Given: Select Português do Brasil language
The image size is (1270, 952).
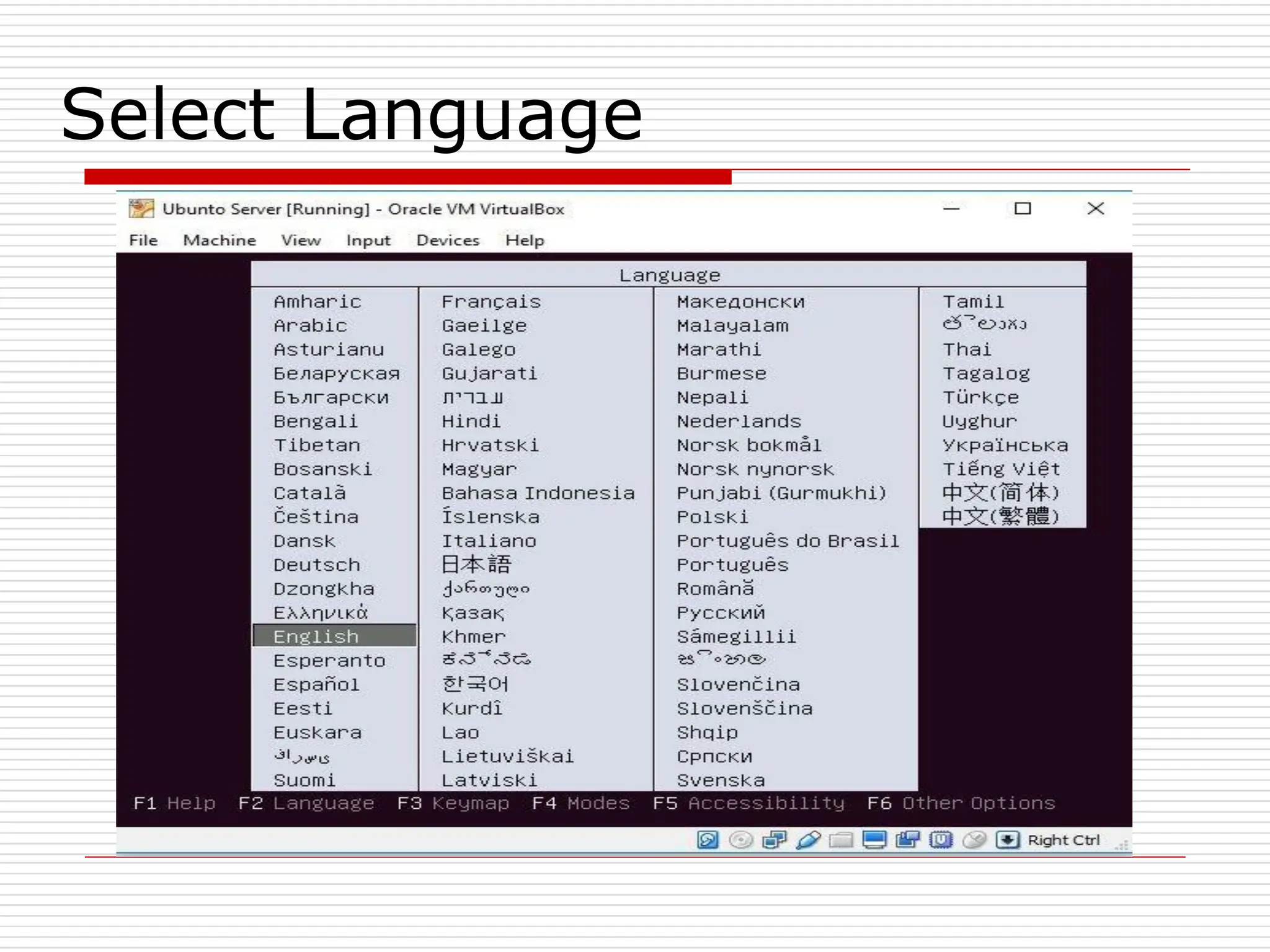Looking at the screenshot, I should click(x=788, y=541).
